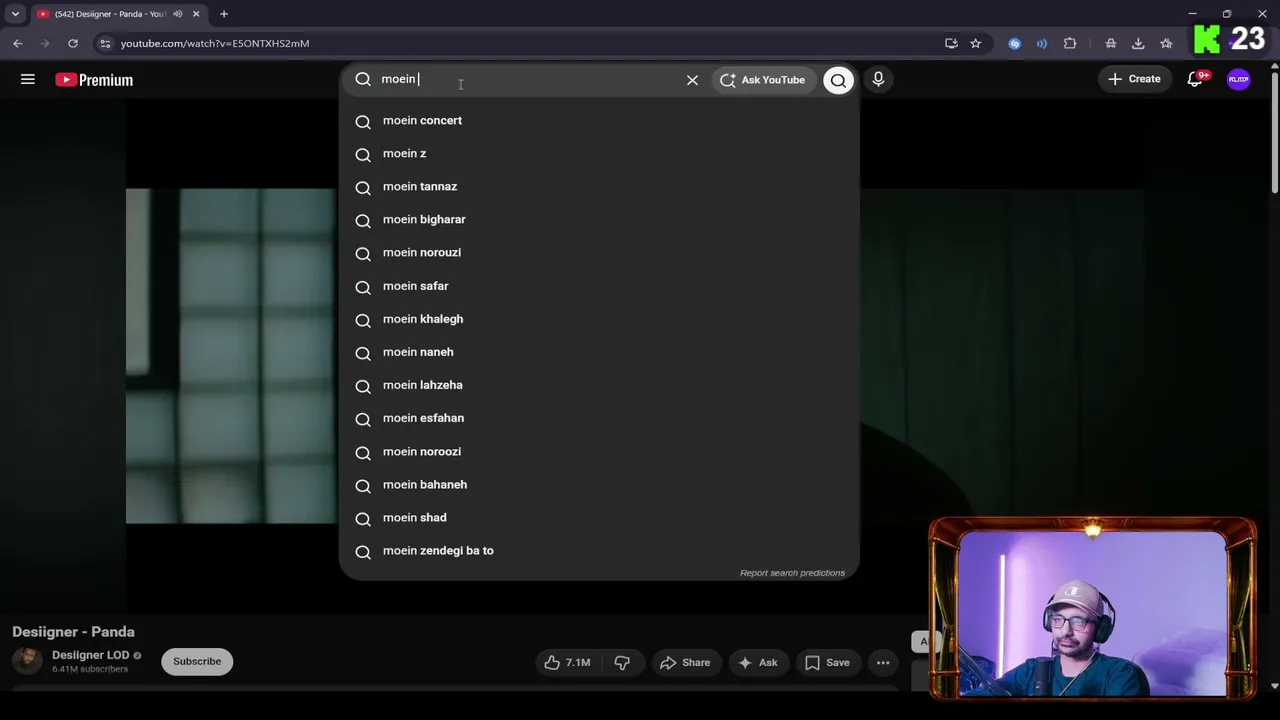Click the address bar URL
The height and width of the screenshot is (720, 1280).
215,44
